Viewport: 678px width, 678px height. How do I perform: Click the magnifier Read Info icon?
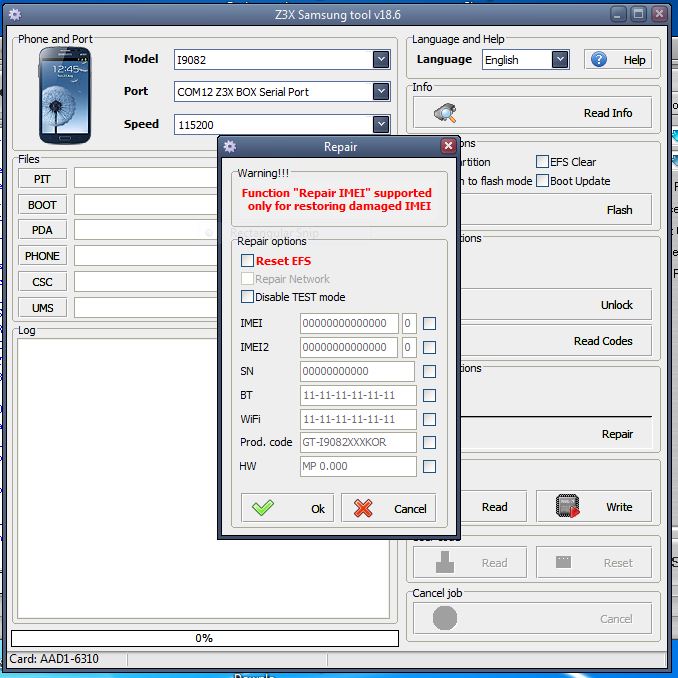[445, 113]
